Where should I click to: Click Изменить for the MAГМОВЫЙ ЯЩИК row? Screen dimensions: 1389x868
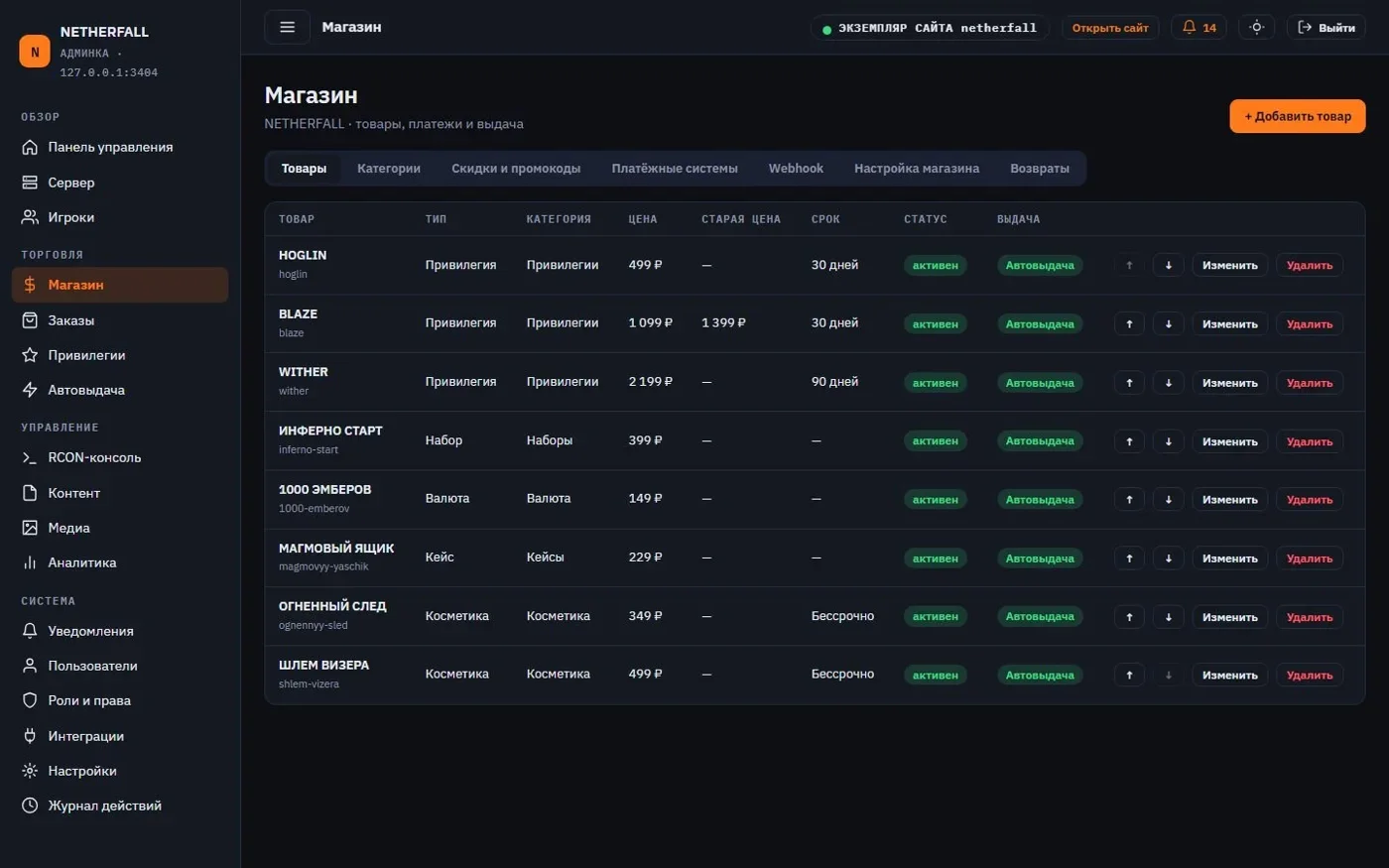point(1229,558)
